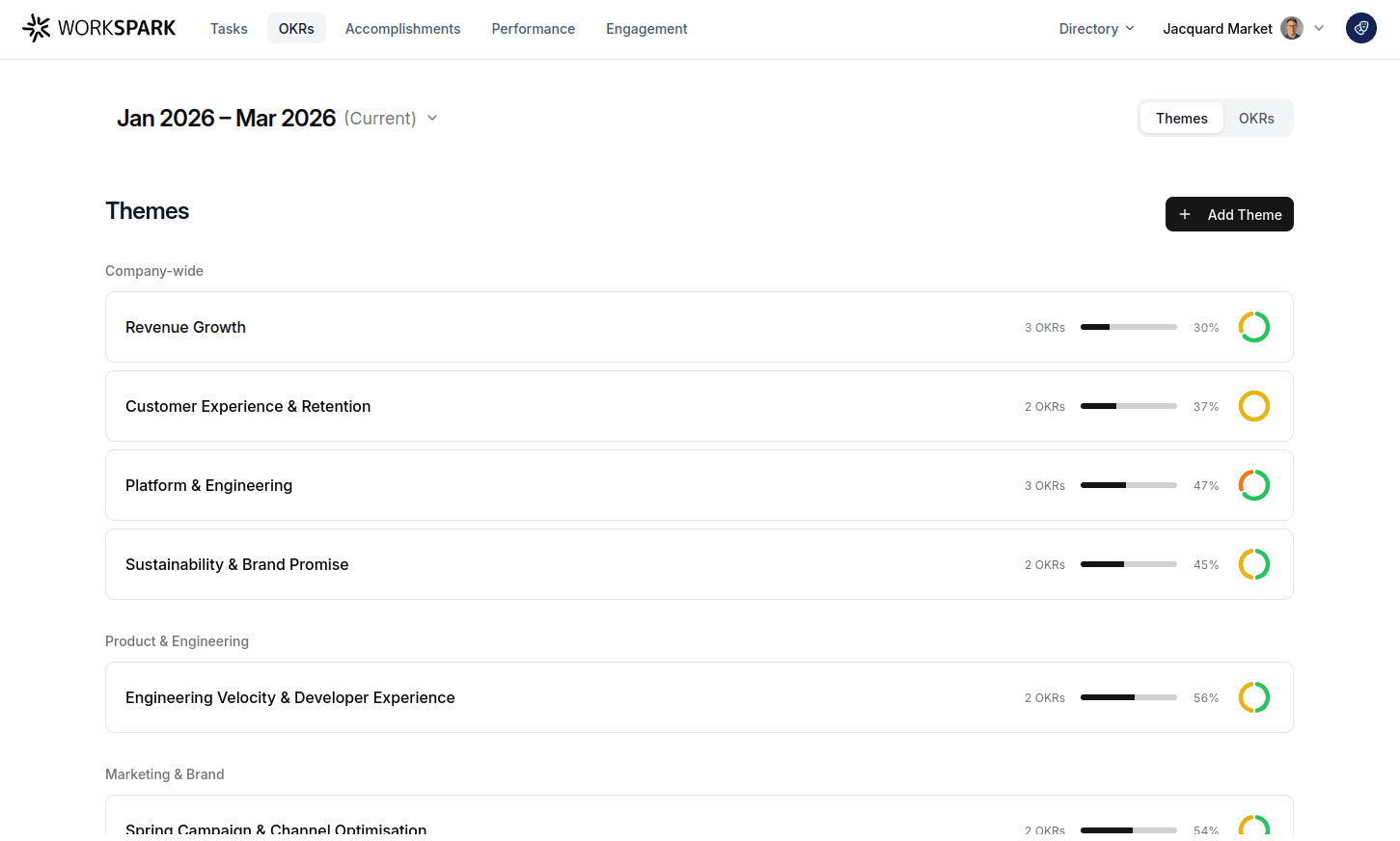Screen dimensions: 1400x841
Task: Keep the Themes view toggle selected
Action: click(x=1181, y=118)
